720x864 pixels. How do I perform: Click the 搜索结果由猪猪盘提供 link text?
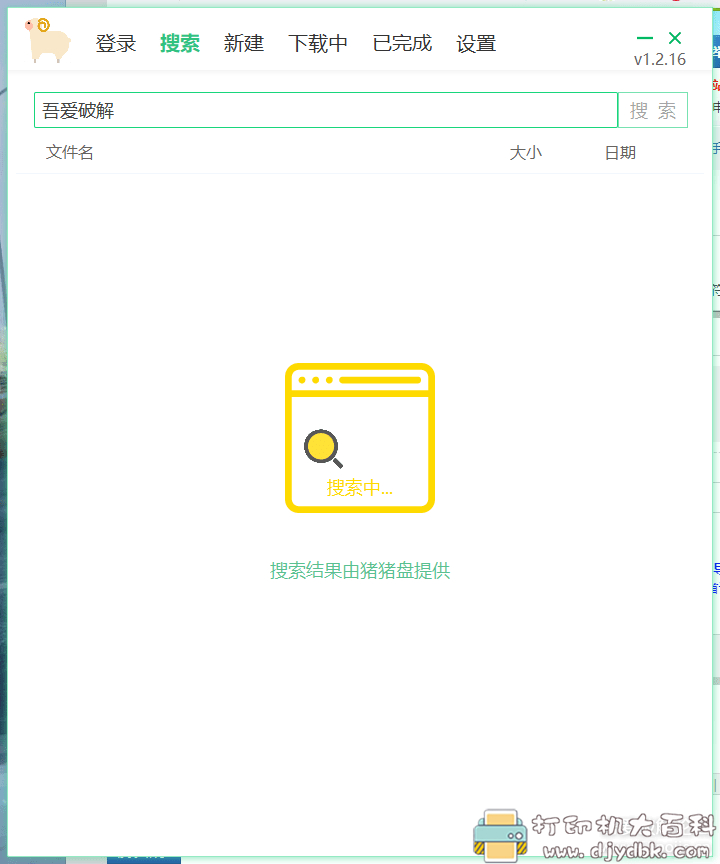[x=360, y=571]
